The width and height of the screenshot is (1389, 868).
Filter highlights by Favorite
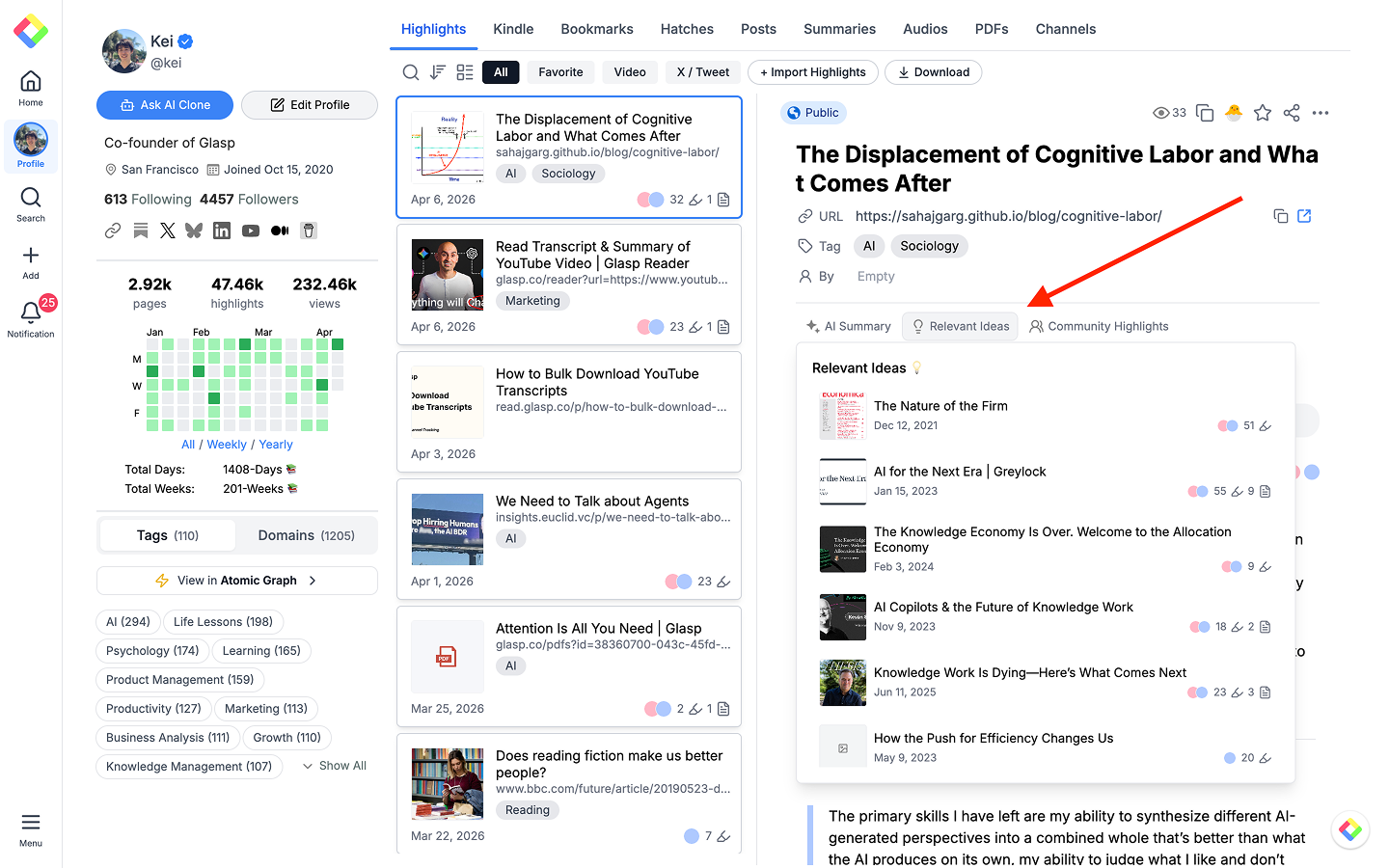click(560, 72)
